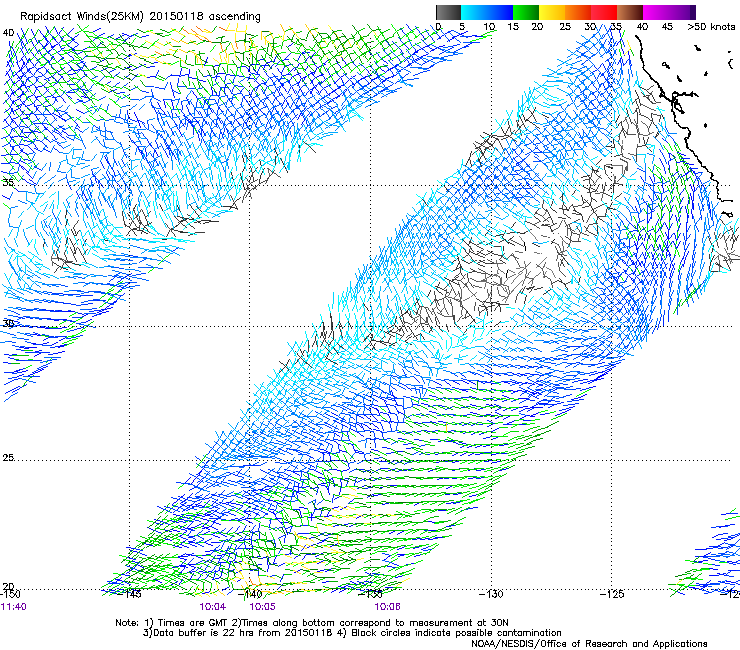Click the legend's '20' knots label
The image size is (740, 650).
tap(537, 27)
